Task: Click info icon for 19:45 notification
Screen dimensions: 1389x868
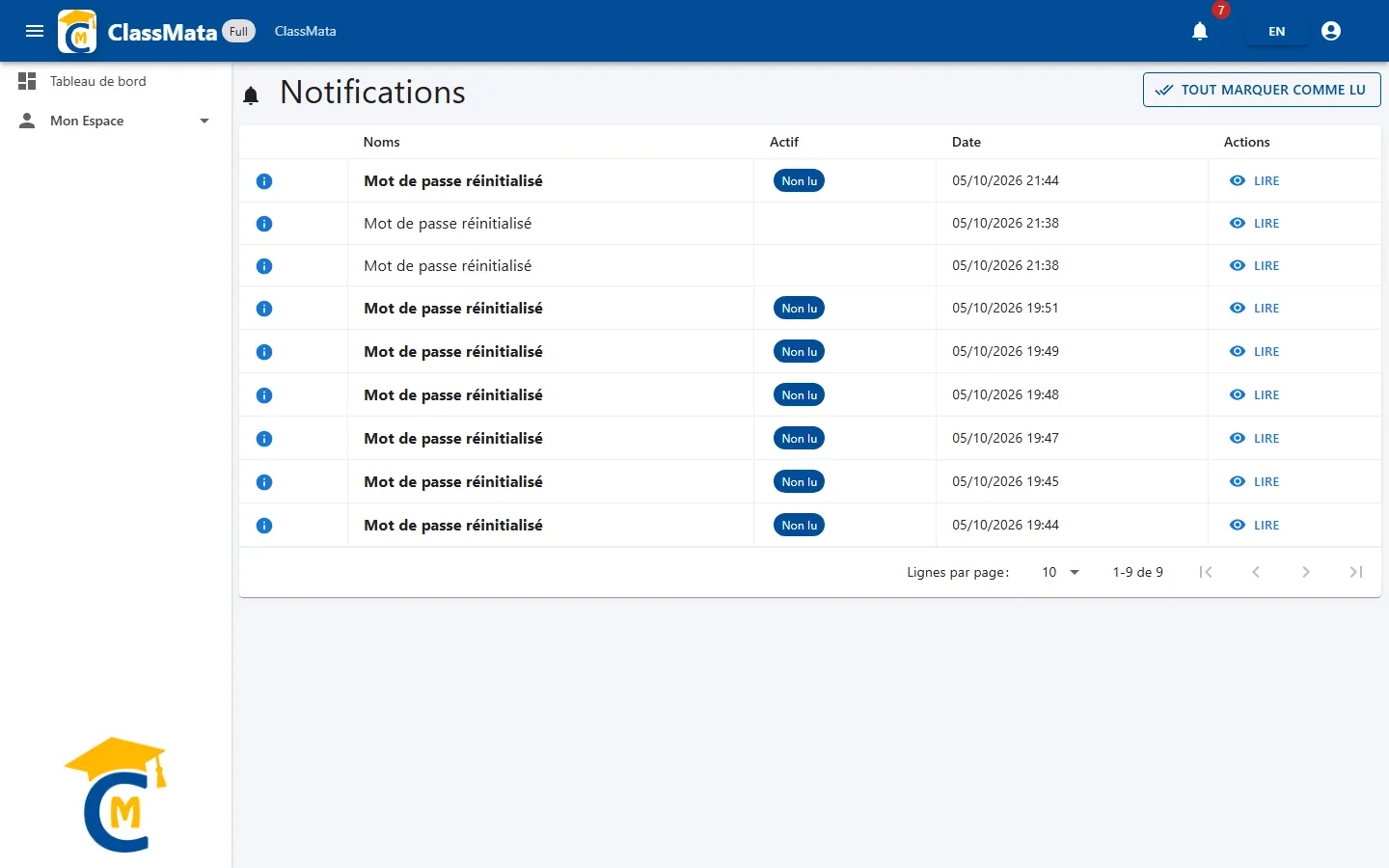Action: tap(264, 482)
